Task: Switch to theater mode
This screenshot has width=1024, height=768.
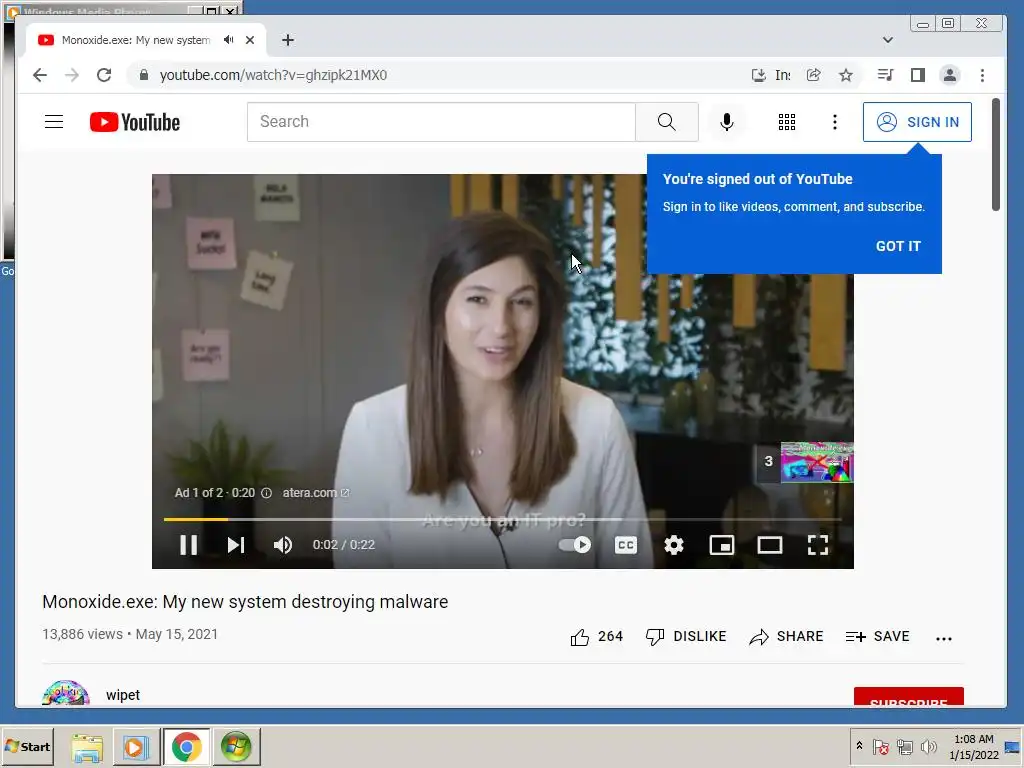Action: (770, 545)
